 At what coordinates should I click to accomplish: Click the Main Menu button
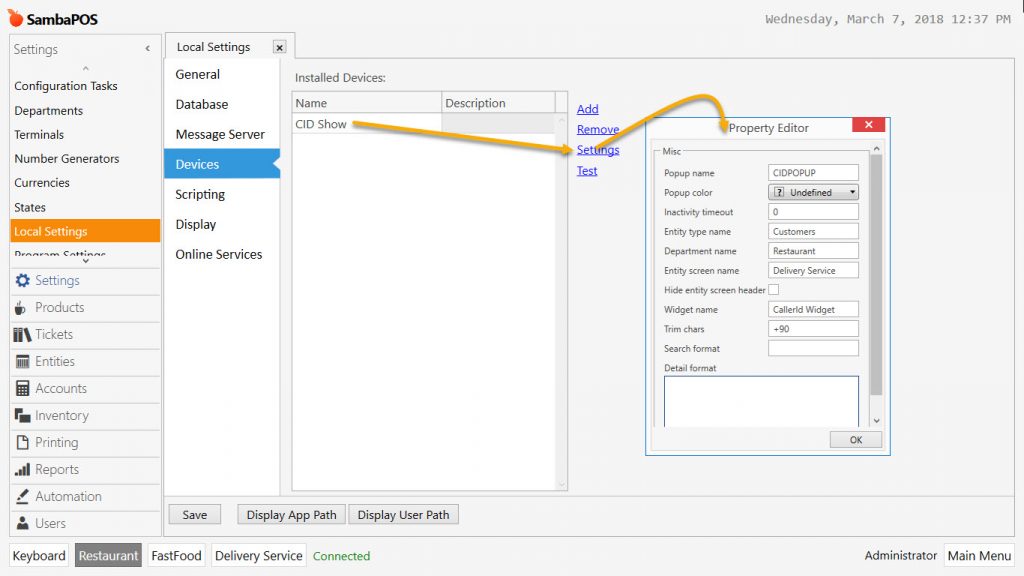(x=979, y=556)
